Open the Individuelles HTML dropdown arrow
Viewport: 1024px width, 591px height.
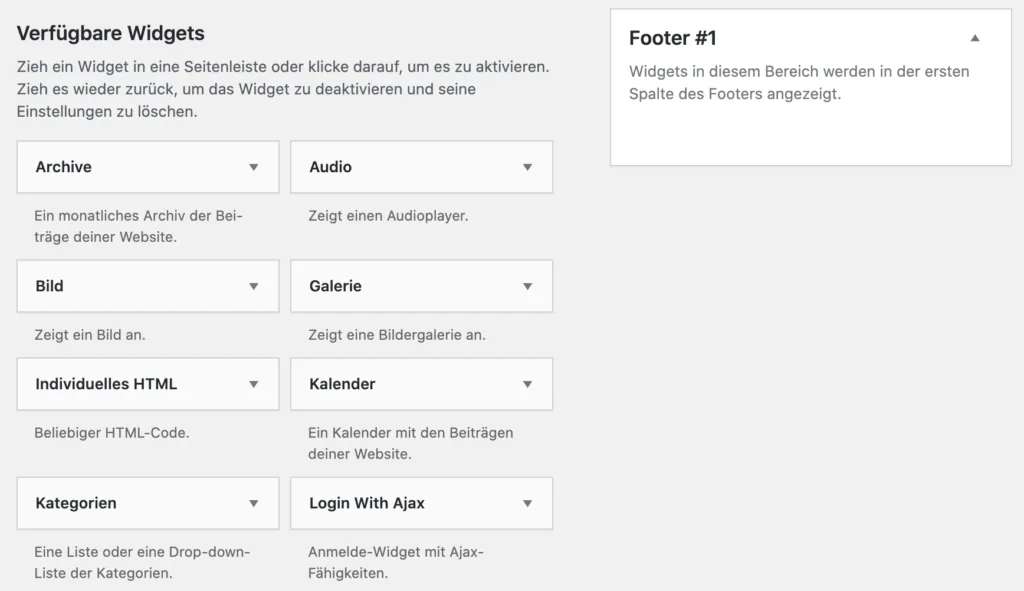[x=253, y=384]
